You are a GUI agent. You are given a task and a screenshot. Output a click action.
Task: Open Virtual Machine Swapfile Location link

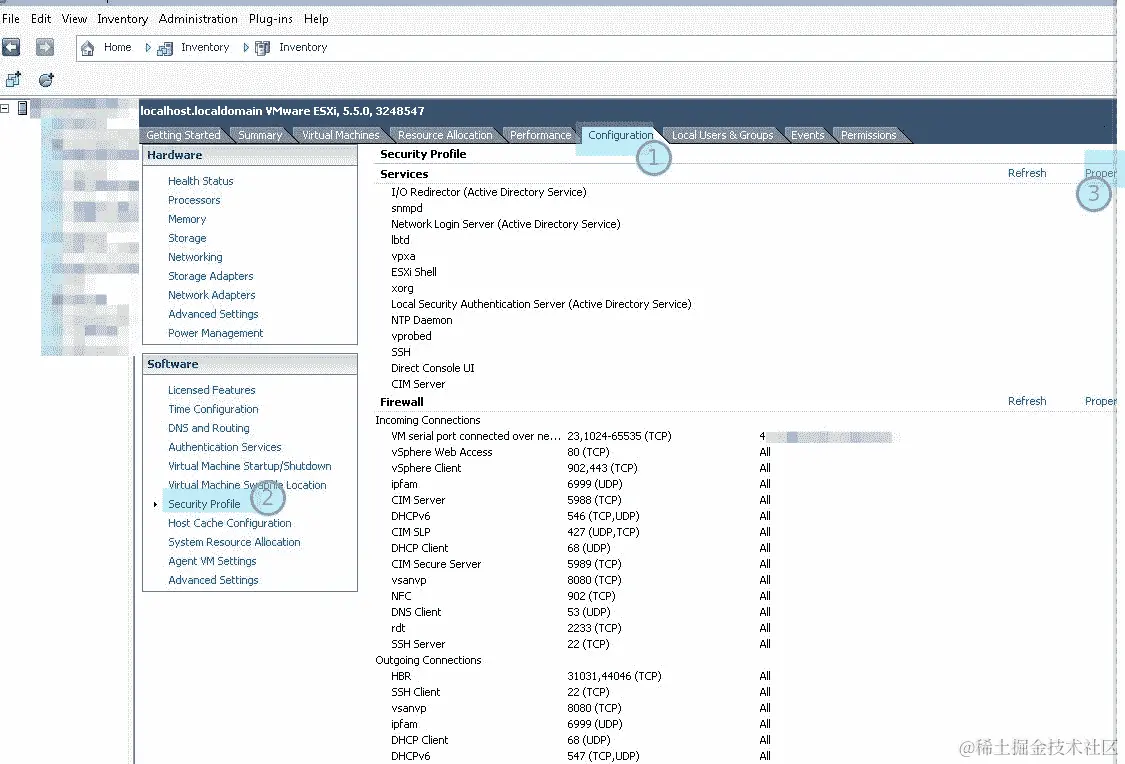pos(247,485)
